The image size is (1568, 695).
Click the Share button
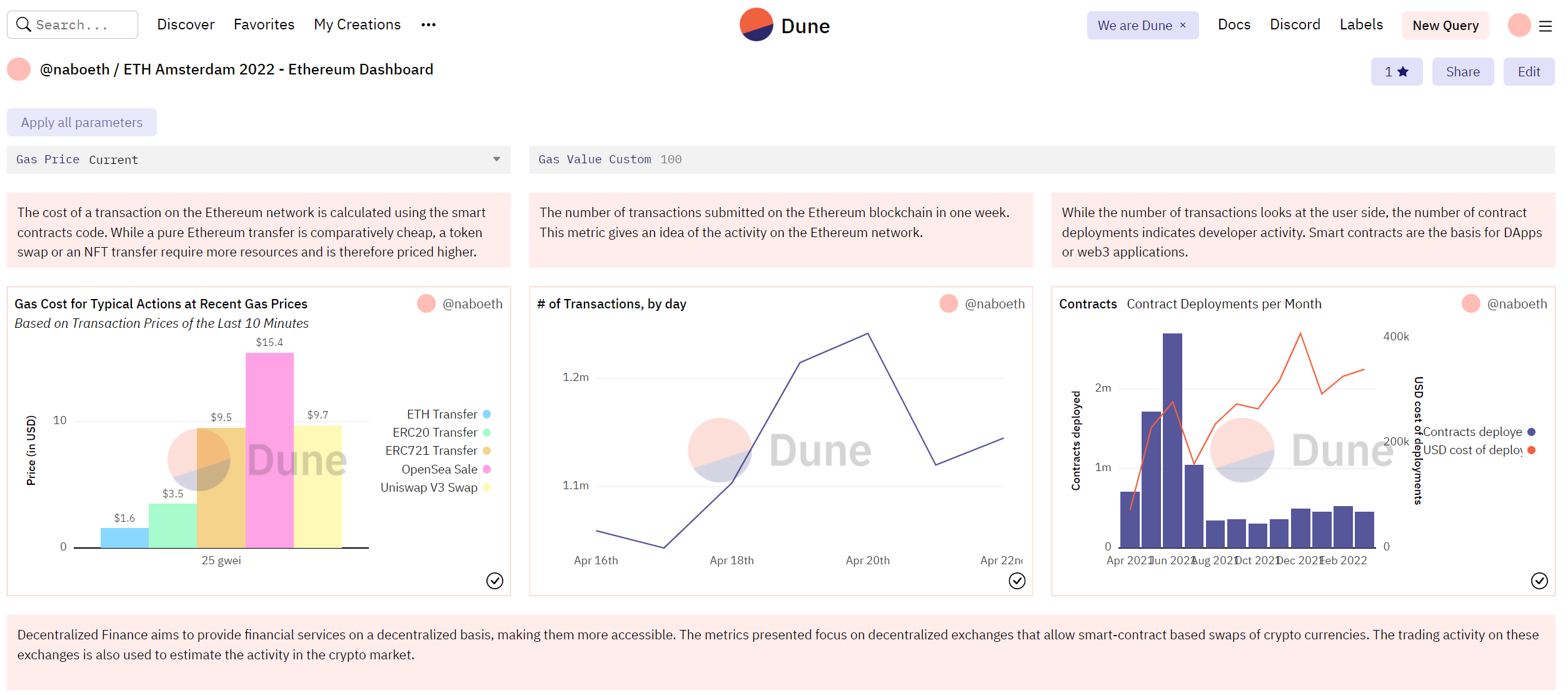click(1463, 71)
